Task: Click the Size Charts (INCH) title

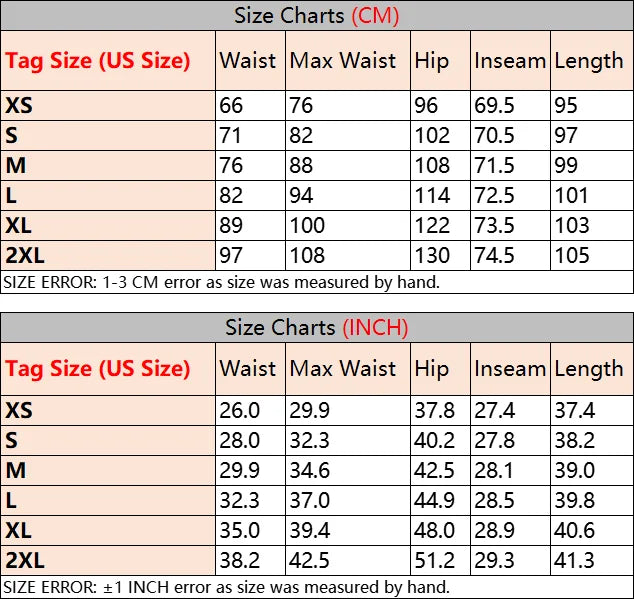Action: pos(316,327)
